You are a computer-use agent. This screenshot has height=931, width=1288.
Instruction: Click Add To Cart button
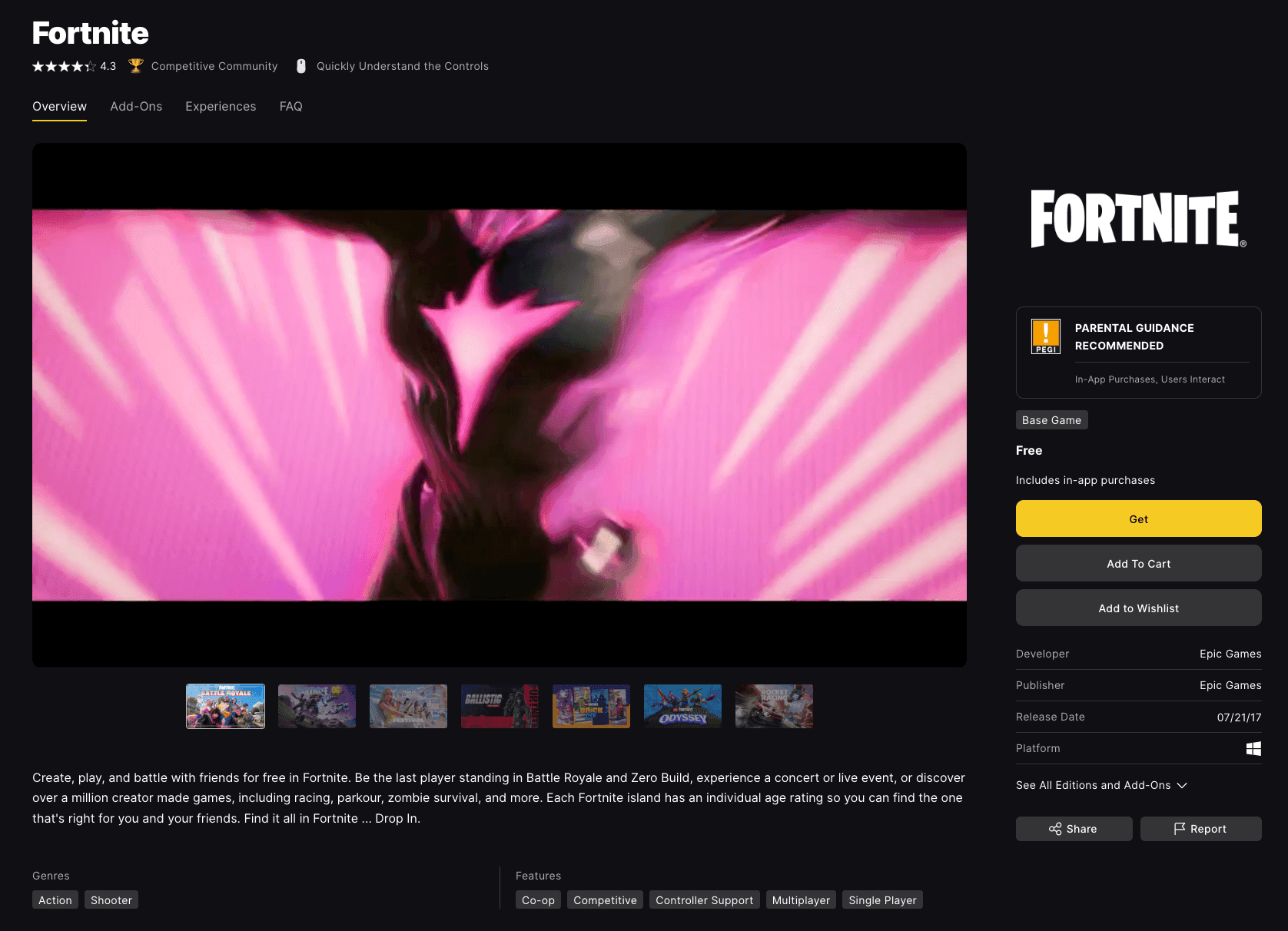(1138, 564)
